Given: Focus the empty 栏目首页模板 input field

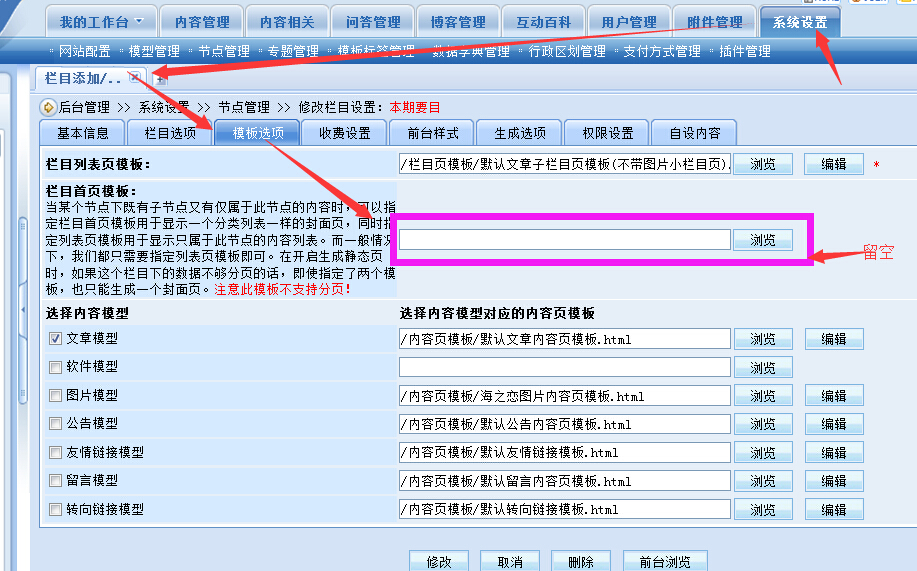Looking at the screenshot, I should [x=564, y=240].
